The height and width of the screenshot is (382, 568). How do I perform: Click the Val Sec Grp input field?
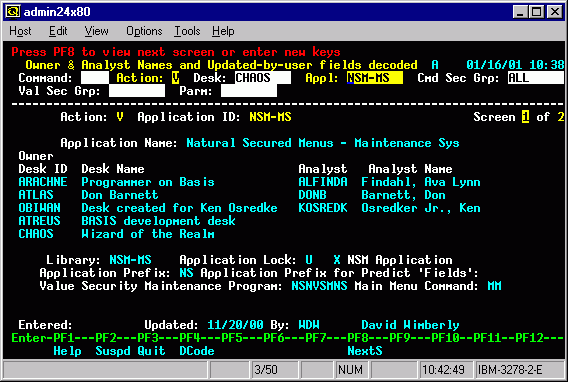coord(137,91)
